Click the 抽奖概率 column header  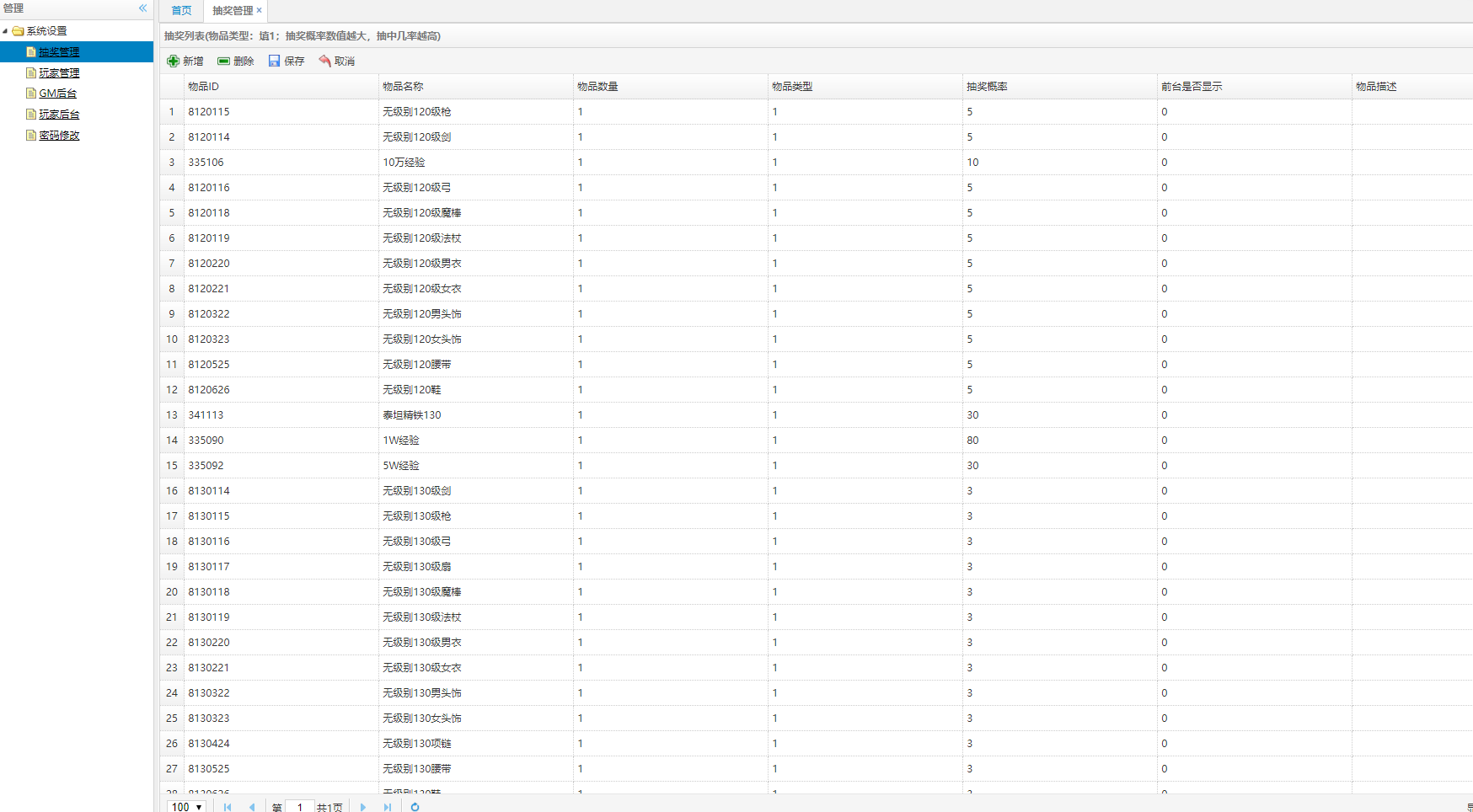tap(987, 87)
